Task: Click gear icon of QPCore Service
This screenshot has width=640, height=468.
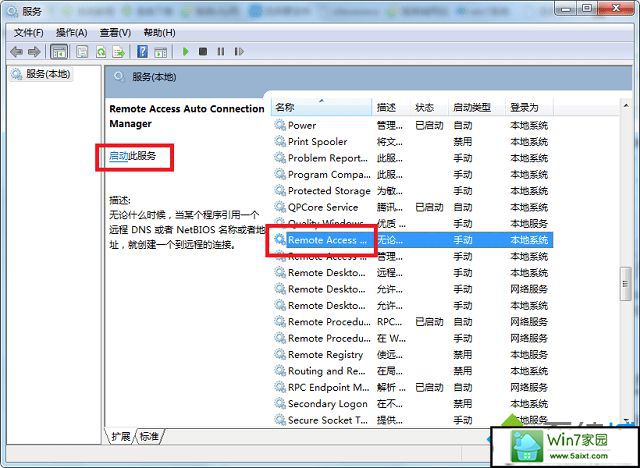Action: point(280,207)
